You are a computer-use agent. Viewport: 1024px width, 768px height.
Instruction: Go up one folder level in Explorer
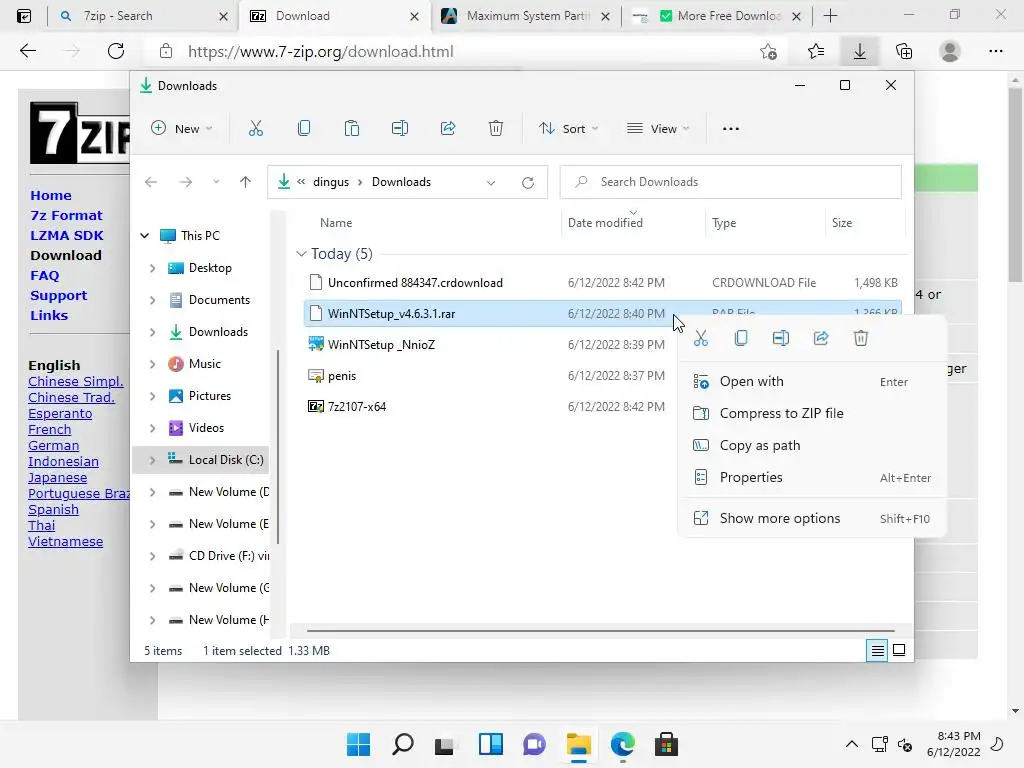pos(245,182)
